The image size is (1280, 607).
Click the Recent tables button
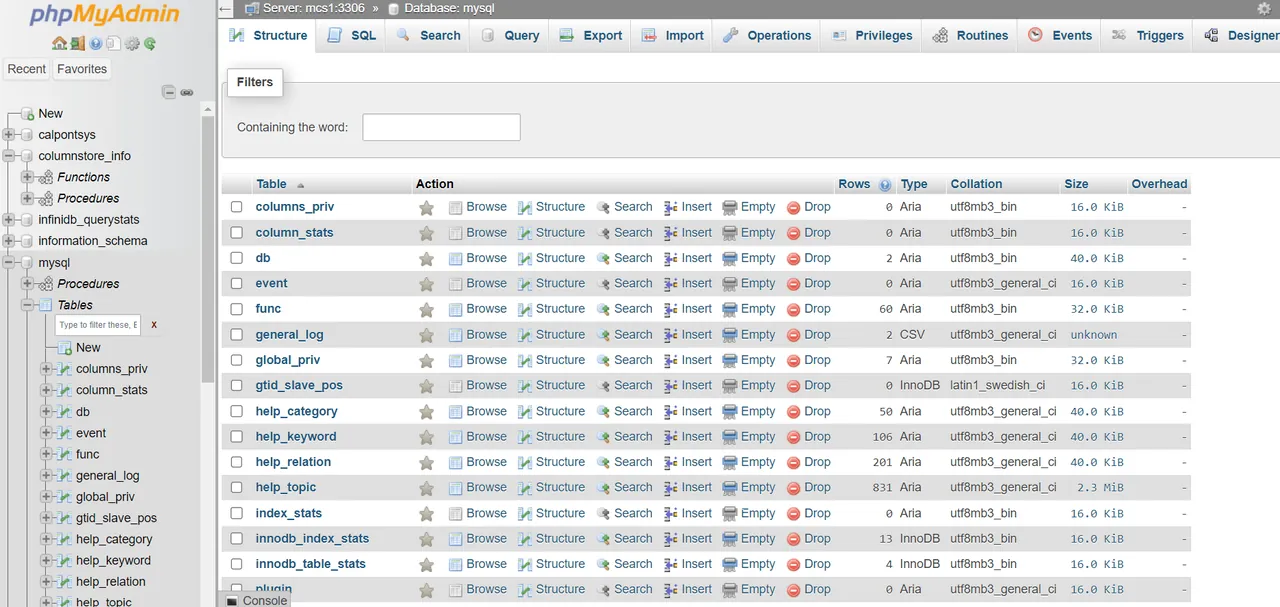pyautogui.click(x=27, y=69)
